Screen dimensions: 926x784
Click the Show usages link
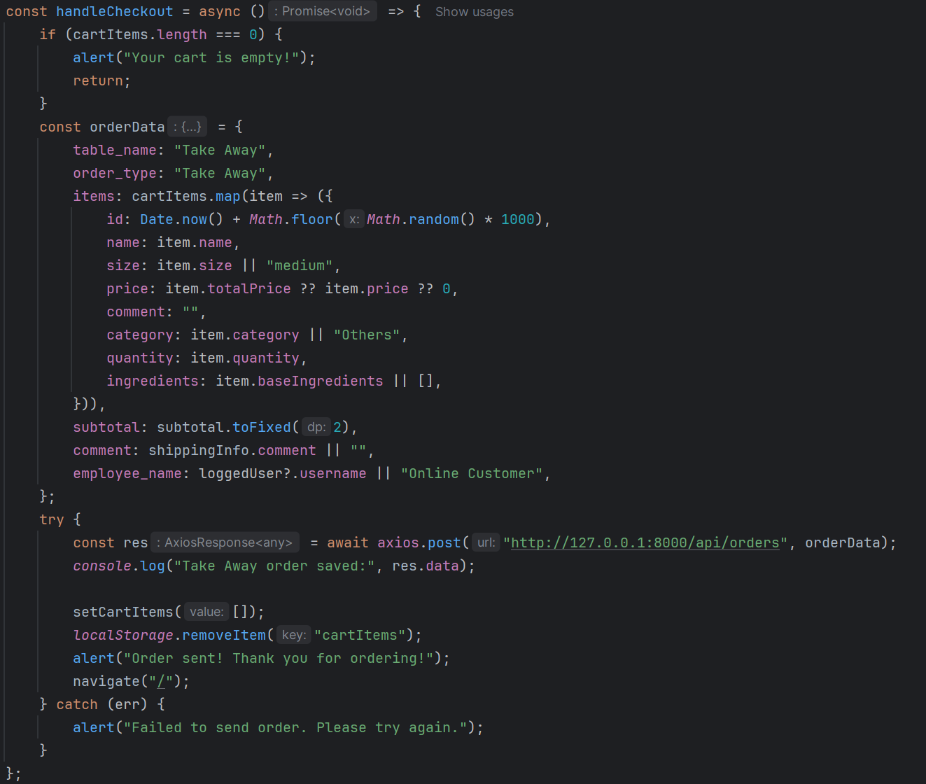coord(474,12)
